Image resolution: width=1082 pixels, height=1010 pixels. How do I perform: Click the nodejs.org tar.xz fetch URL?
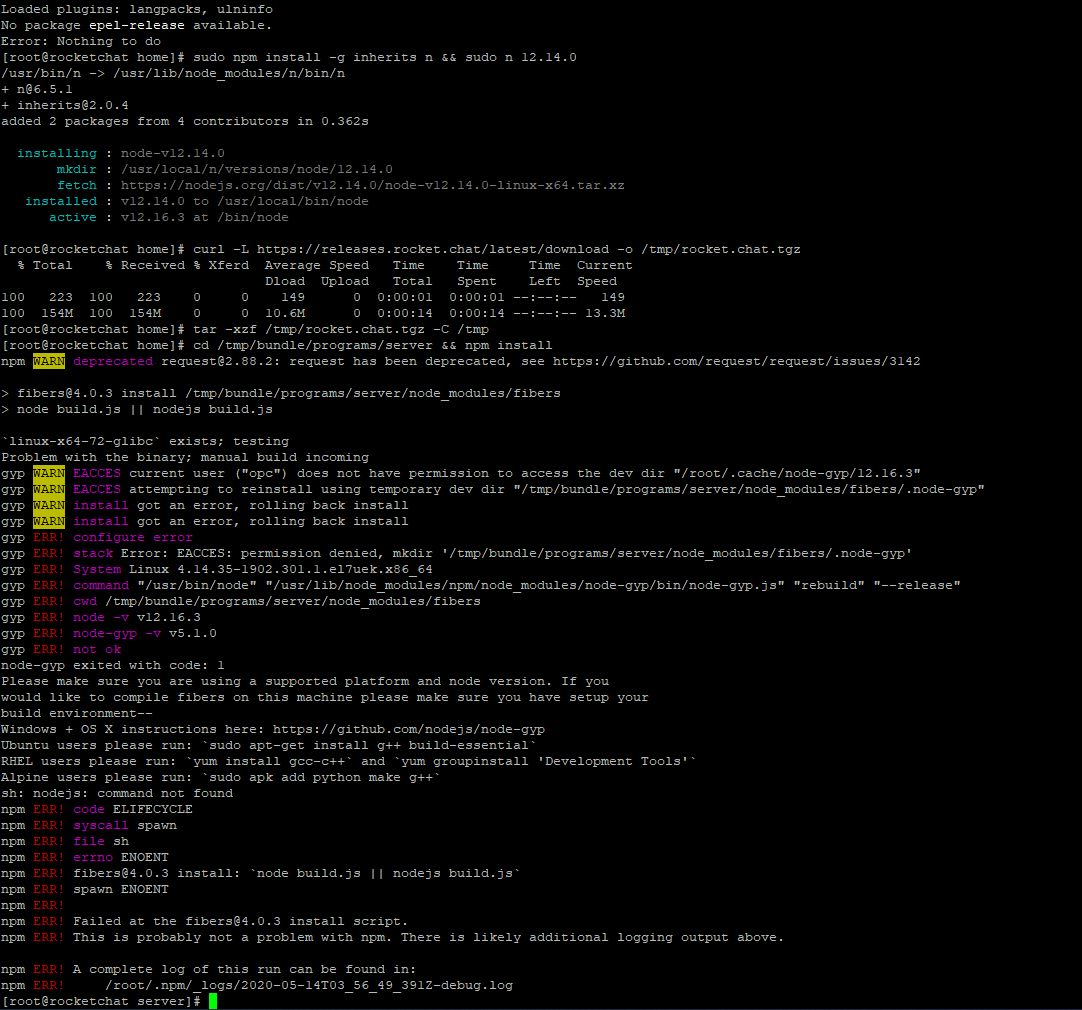click(373, 185)
